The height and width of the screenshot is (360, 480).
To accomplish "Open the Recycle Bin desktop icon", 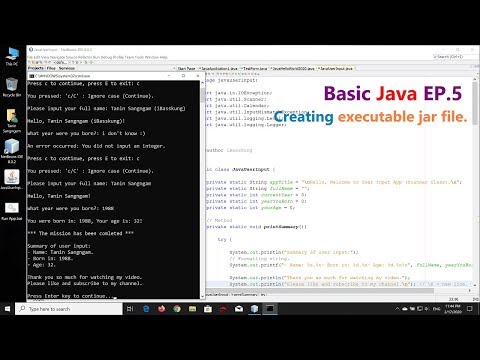I will pyautogui.click(x=12, y=87).
